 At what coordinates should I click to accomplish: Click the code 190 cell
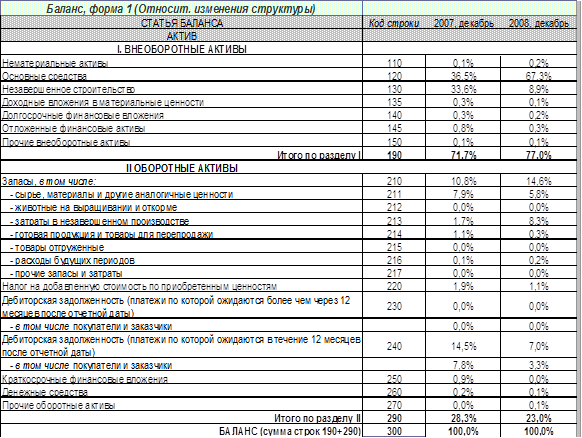coord(394,154)
